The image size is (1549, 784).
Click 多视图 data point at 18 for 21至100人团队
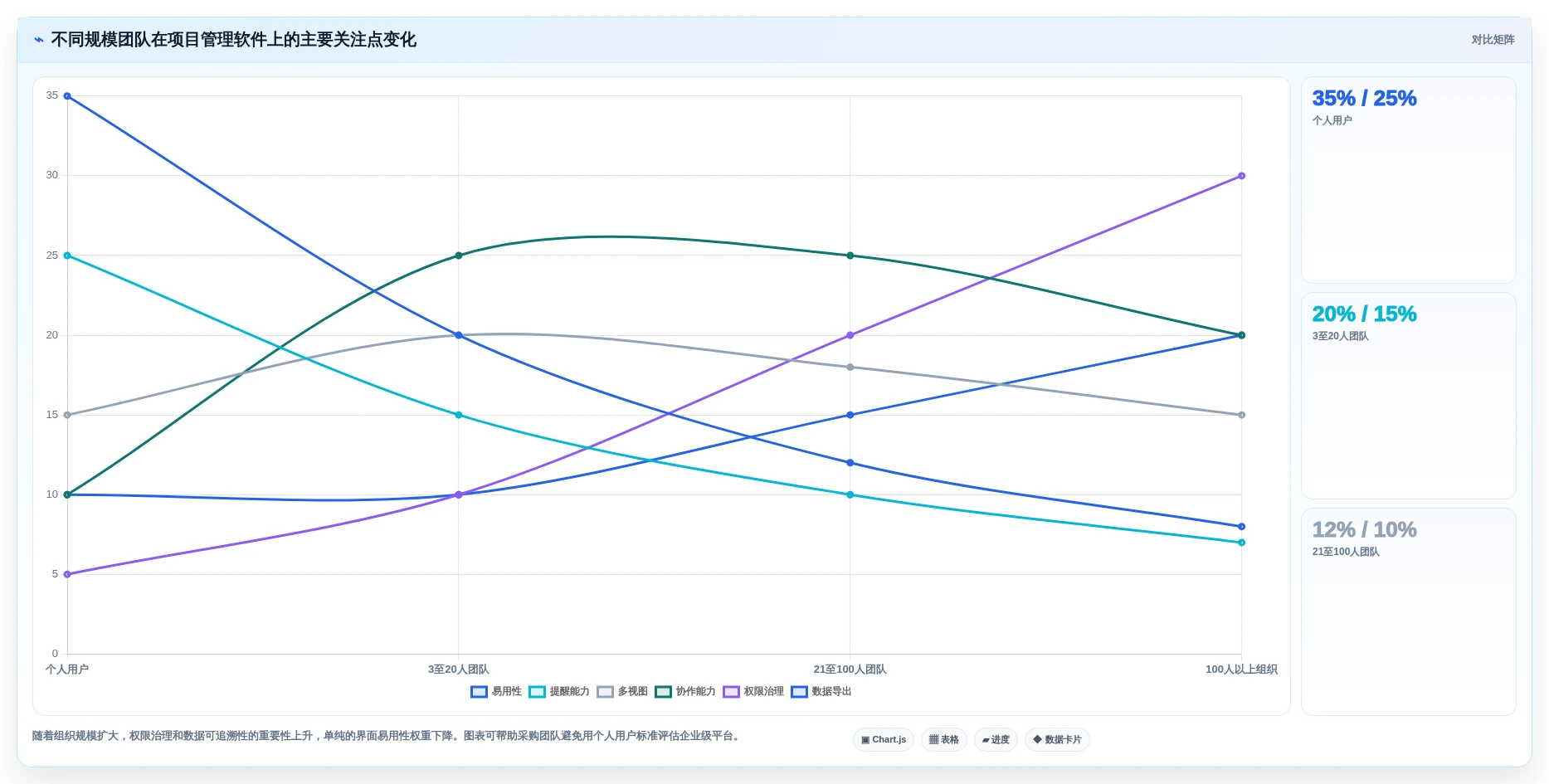pyautogui.click(x=850, y=367)
